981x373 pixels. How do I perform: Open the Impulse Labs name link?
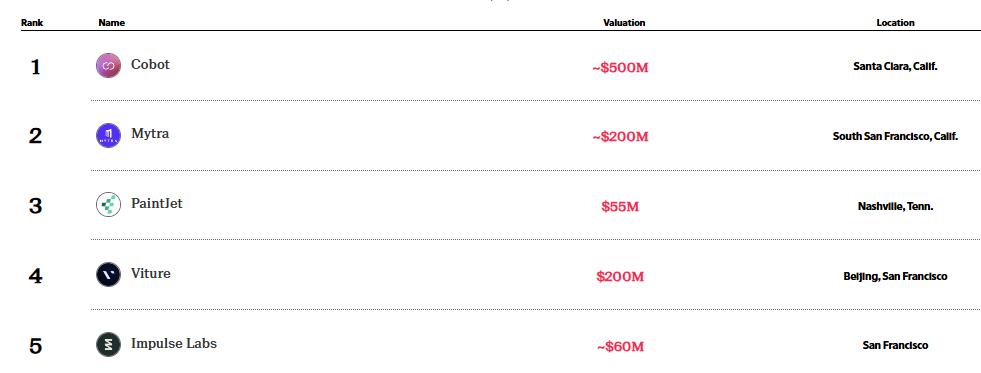point(174,344)
